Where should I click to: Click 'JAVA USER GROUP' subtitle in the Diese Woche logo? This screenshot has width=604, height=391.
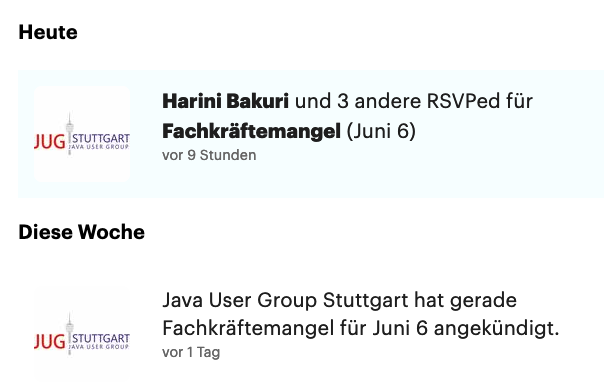pyautogui.click(x=99, y=347)
